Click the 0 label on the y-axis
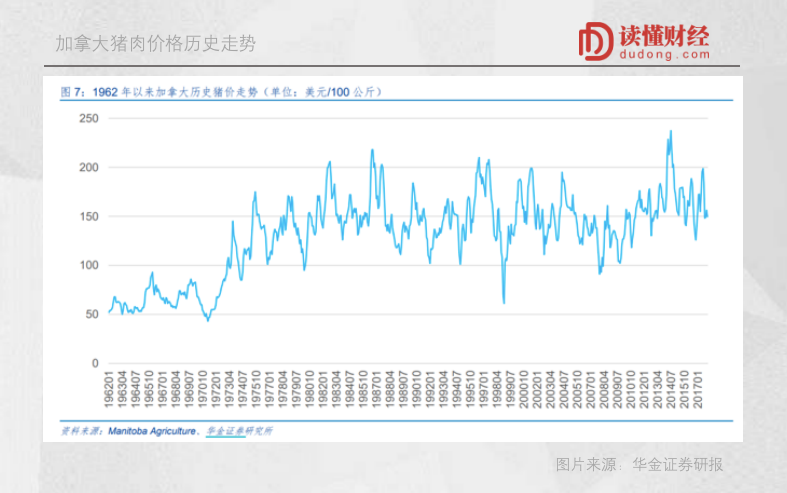The image size is (787, 493). pyautogui.click(x=95, y=363)
